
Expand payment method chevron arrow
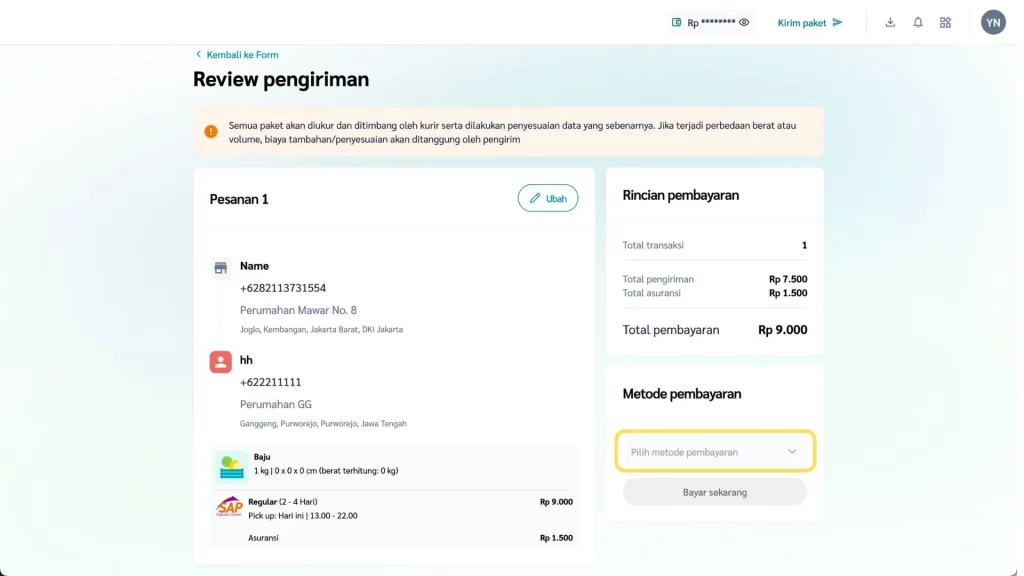click(792, 452)
